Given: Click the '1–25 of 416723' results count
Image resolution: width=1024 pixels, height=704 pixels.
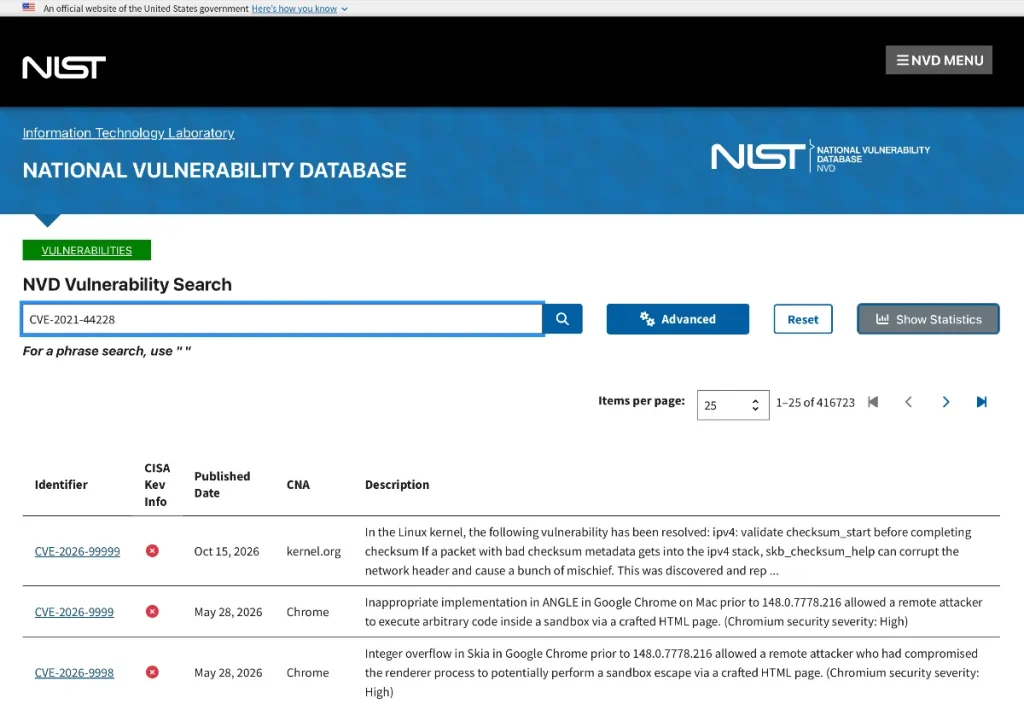Looking at the screenshot, I should 815,402.
